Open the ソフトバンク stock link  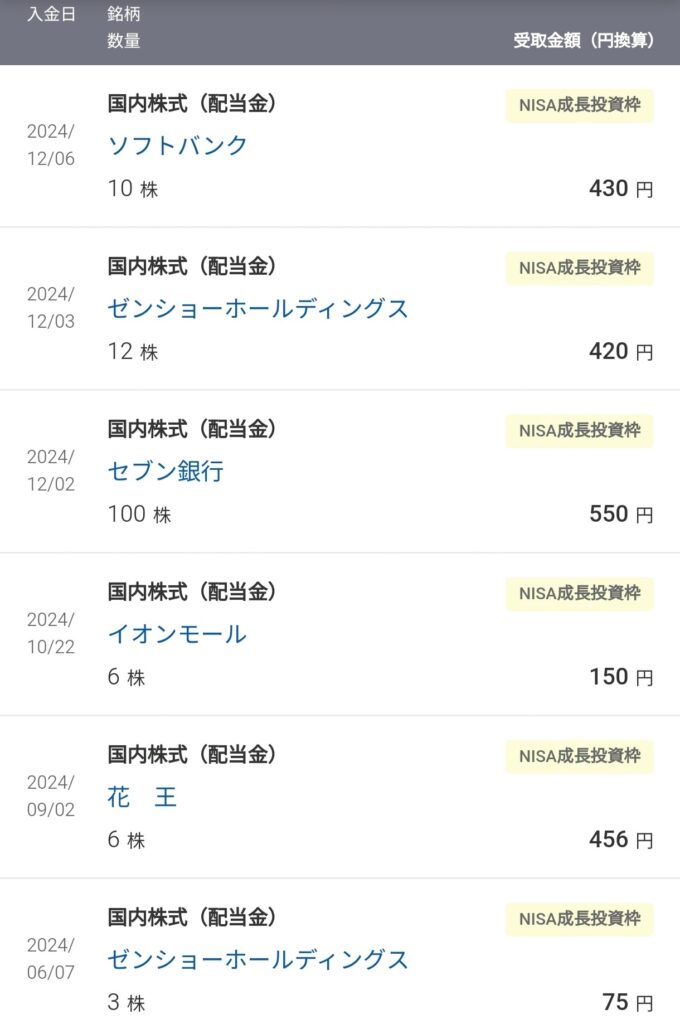(178, 145)
